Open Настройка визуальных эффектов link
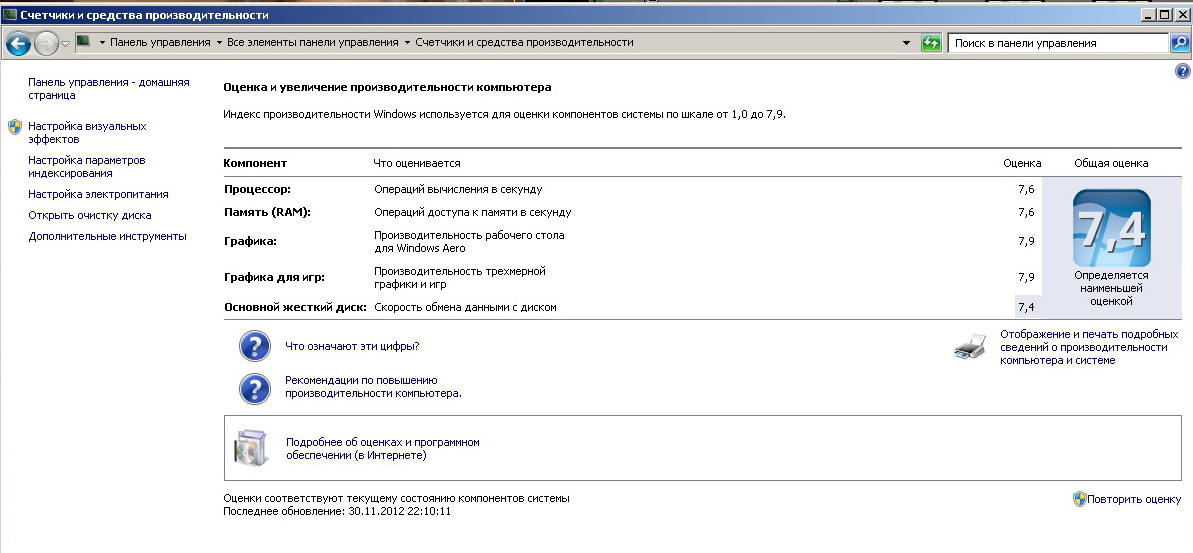This screenshot has height=553, width=1193. [87, 132]
